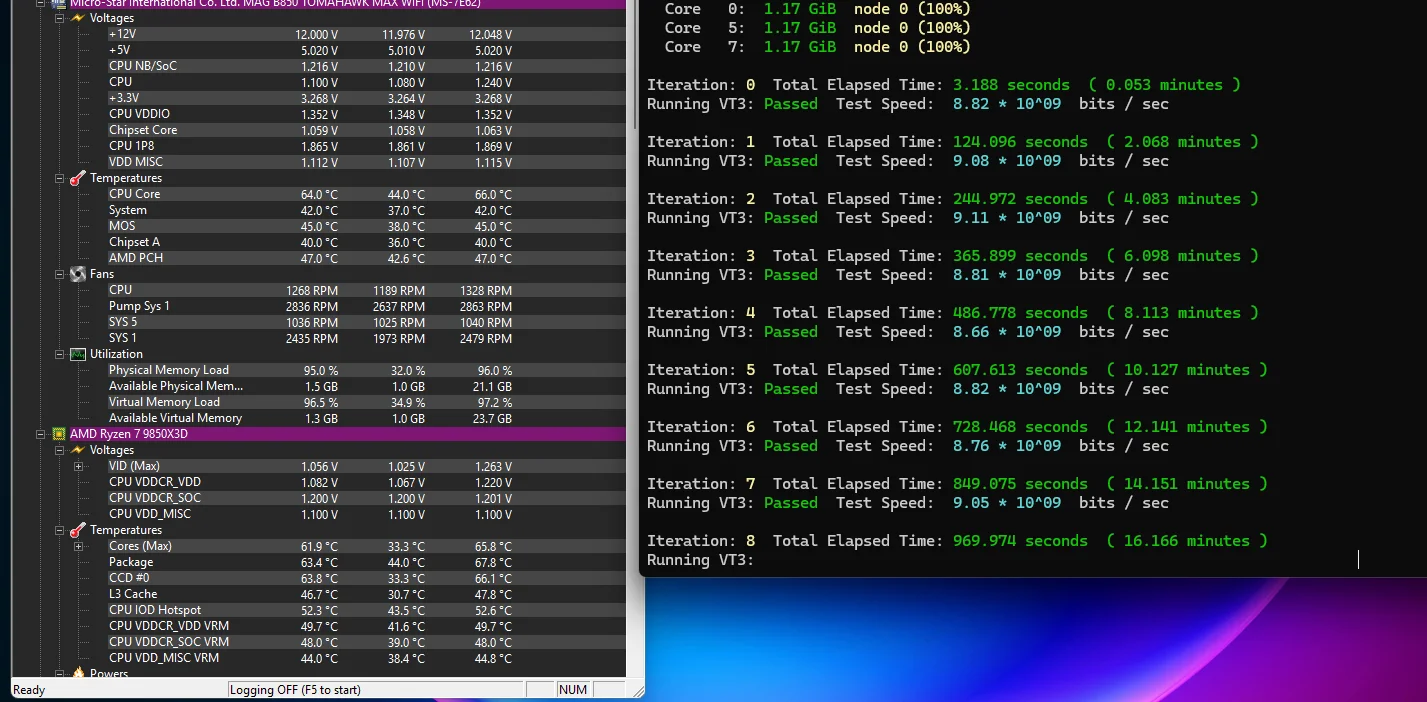
Task: Click the NUM indicator in the status bar
Action: click(x=573, y=690)
